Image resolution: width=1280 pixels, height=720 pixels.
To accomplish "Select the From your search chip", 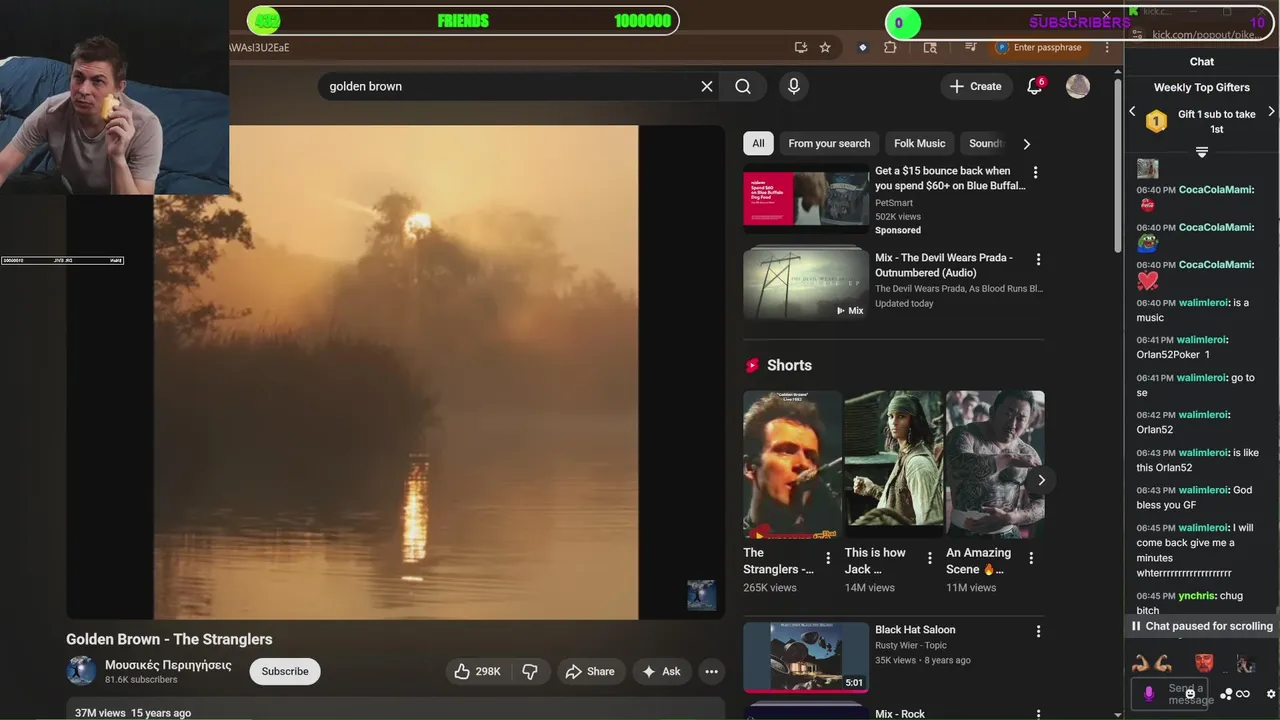I will coord(829,143).
